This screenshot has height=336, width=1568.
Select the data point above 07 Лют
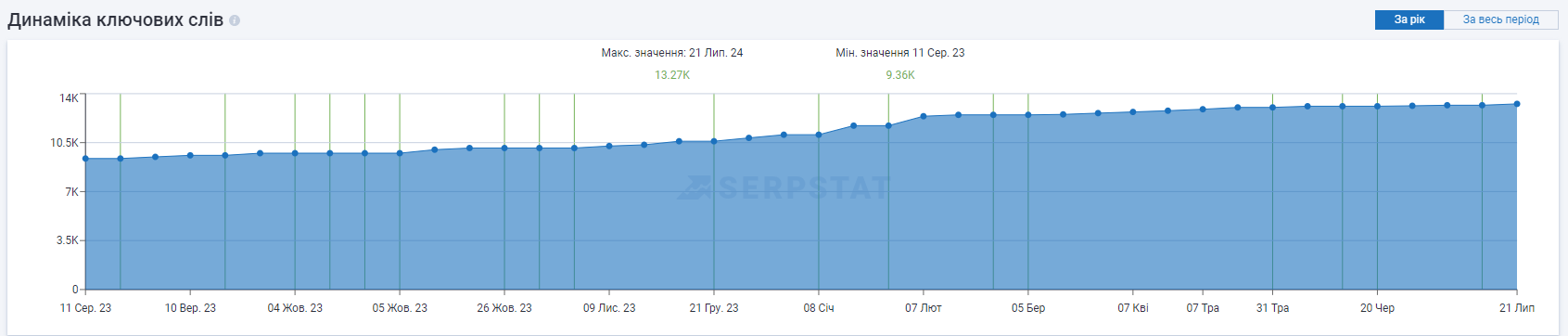(924, 116)
